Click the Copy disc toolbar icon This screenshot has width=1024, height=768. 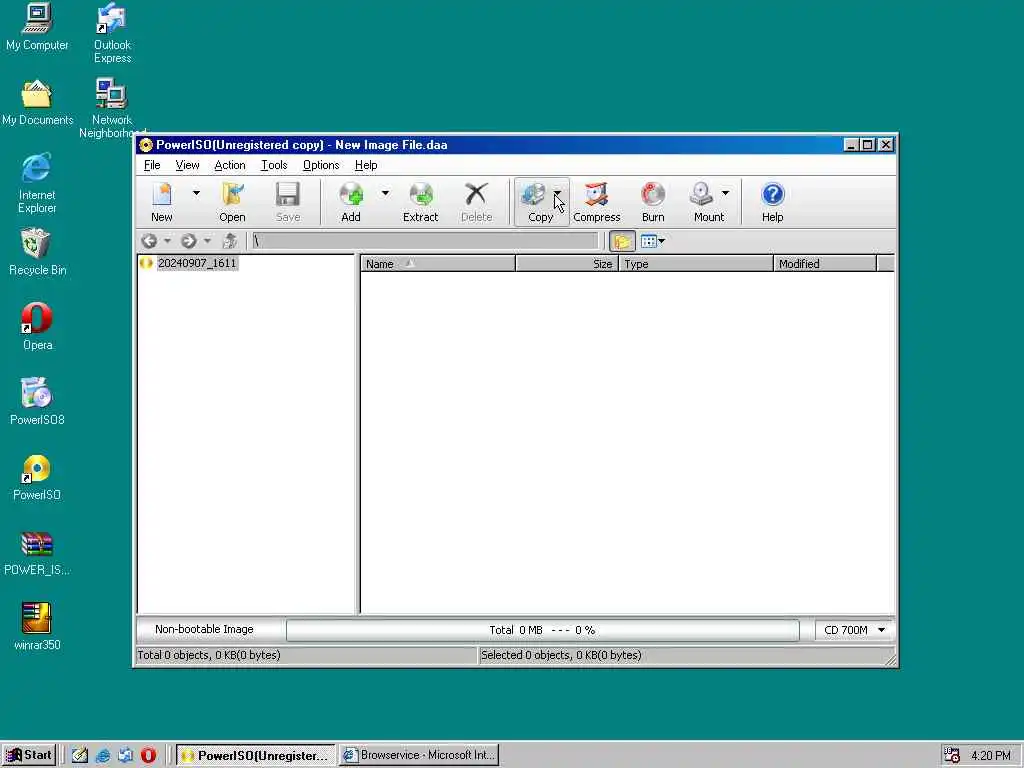click(x=535, y=202)
